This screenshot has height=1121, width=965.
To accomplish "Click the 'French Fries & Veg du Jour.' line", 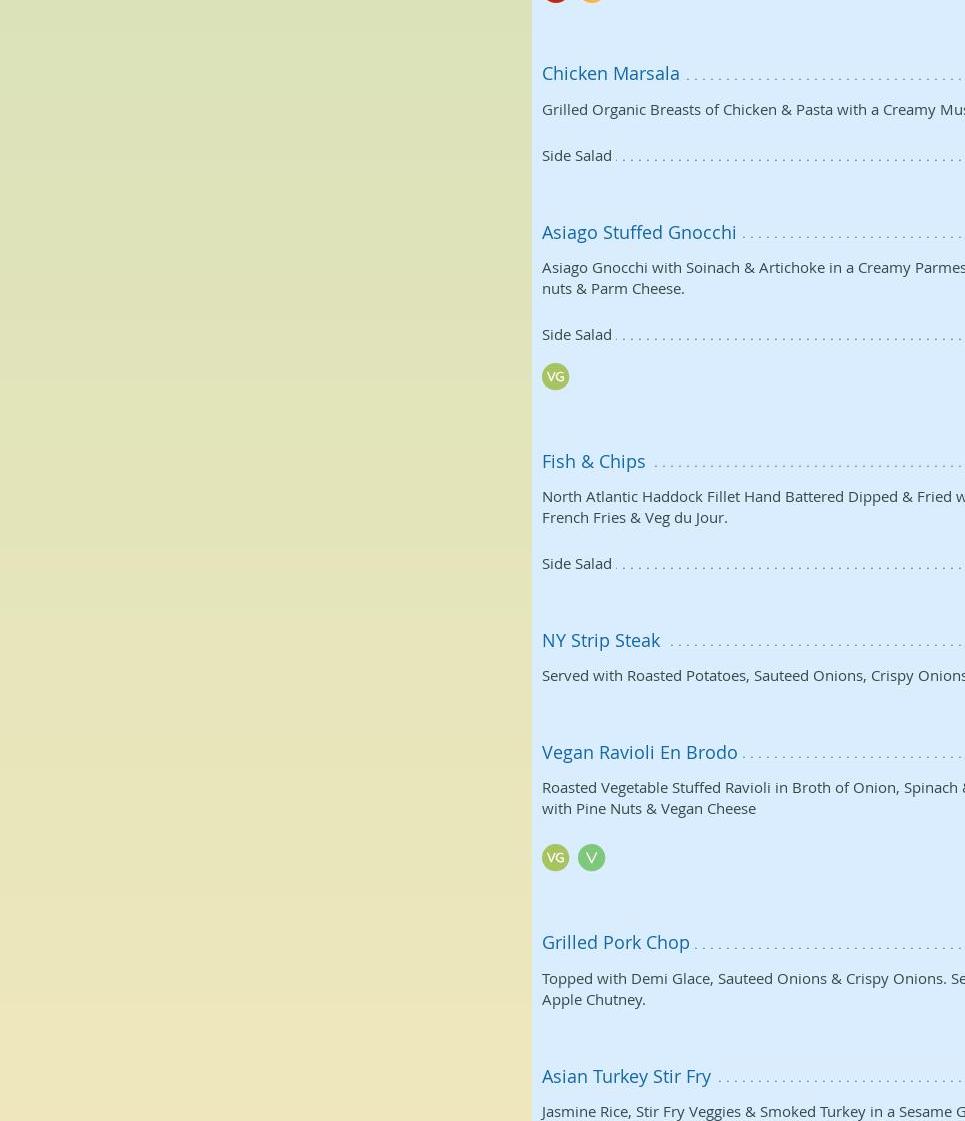I will 634,518.
